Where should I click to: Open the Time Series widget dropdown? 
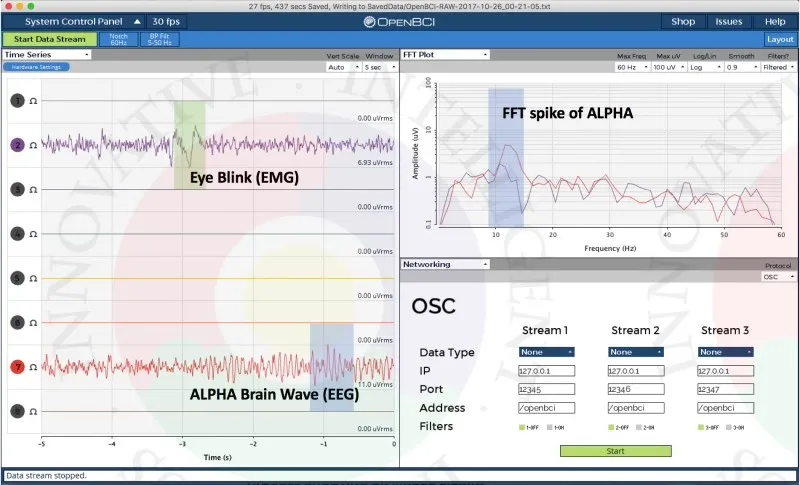point(48,54)
